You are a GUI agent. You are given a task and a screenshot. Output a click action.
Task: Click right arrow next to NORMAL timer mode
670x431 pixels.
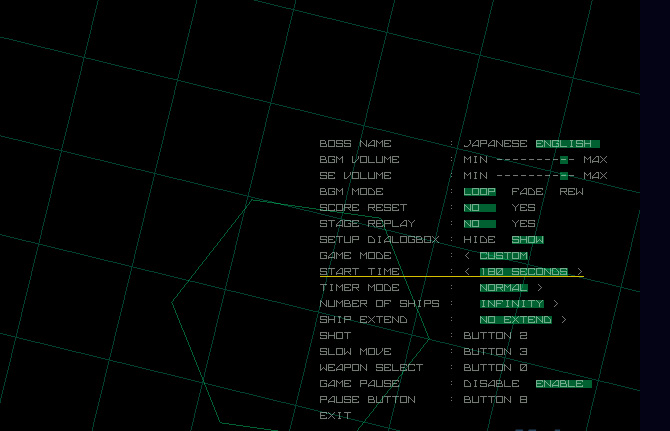pos(540,288)
